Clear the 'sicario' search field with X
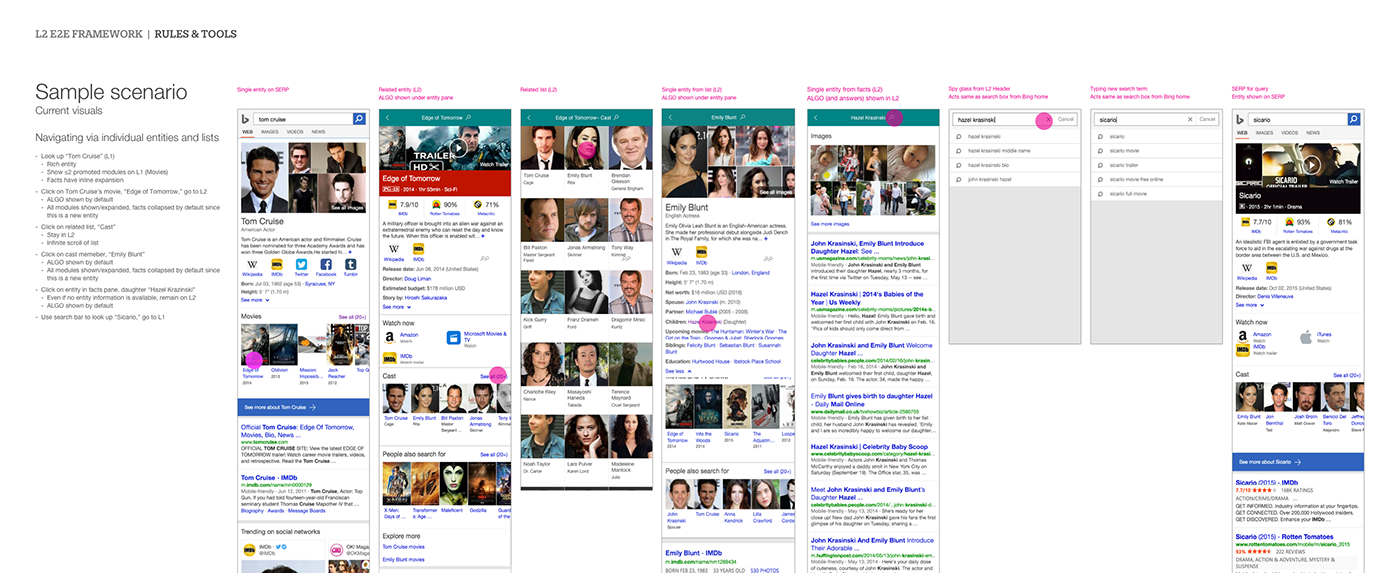The height and width of the screenshot is (573, 1400). tap(1190, 119)
